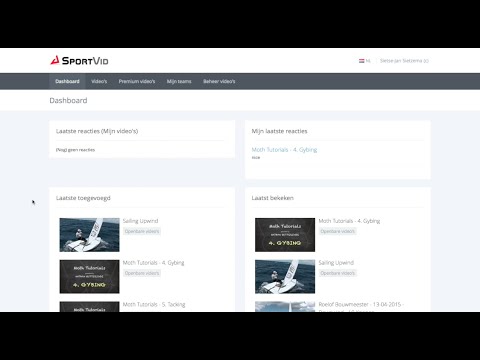480x360 pixels.
Task: Click the 'nice' comment text
Action: click(256, 158)
